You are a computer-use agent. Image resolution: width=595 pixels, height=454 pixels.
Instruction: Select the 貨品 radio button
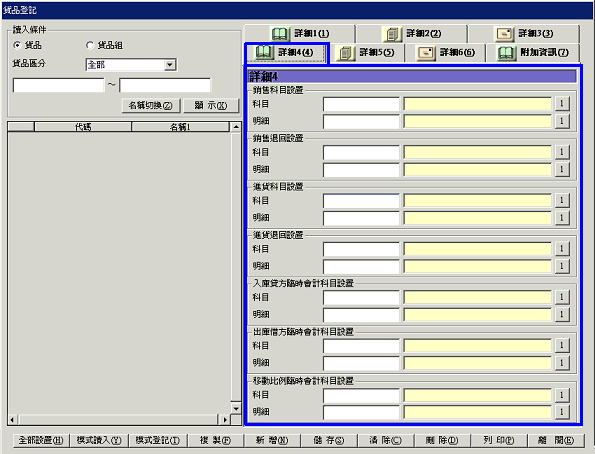click(x=17, y=45)
